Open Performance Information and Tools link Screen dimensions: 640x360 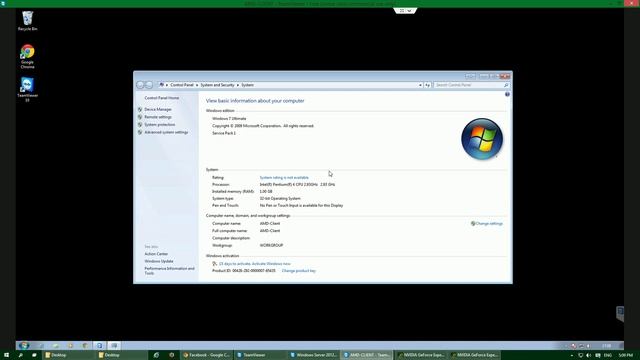coord(169,271)
